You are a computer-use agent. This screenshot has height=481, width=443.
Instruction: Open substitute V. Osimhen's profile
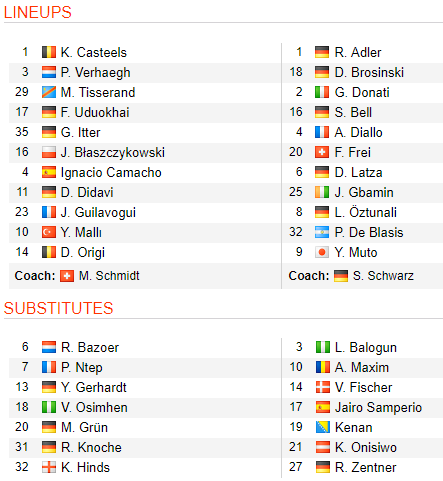[94, 407]
